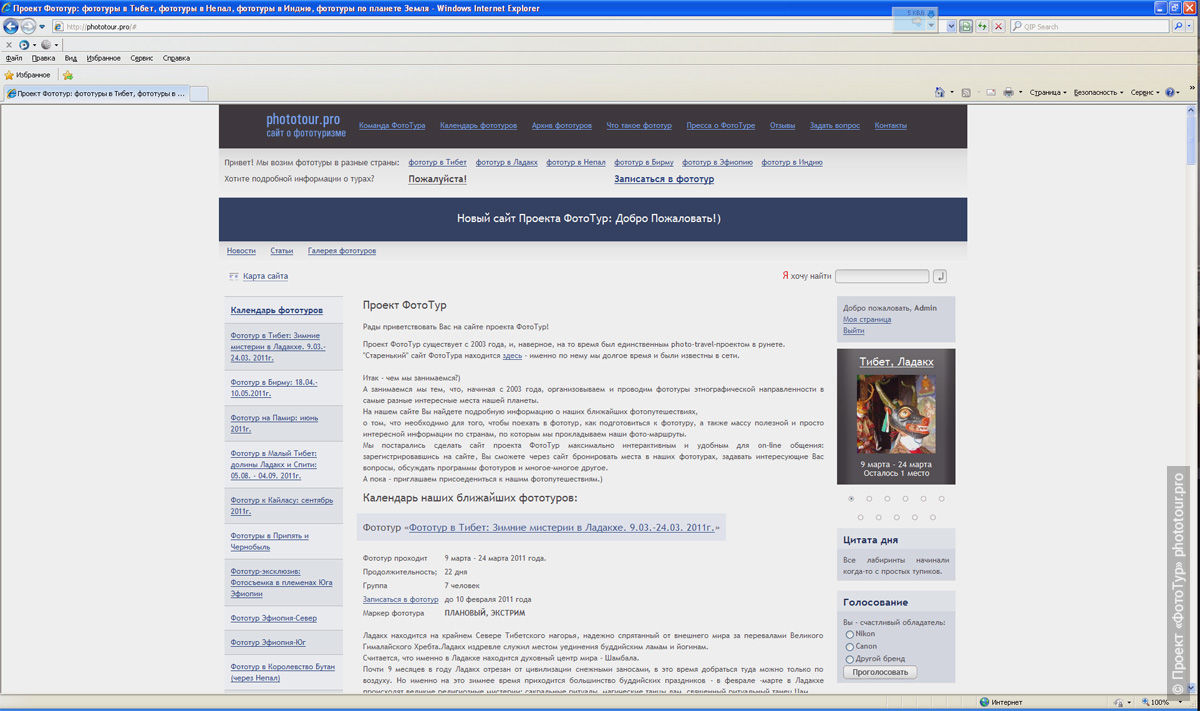Viewport: 1200px width, 711px height.
Task: Click the Контакты link in top navigation
Action: 890,125
